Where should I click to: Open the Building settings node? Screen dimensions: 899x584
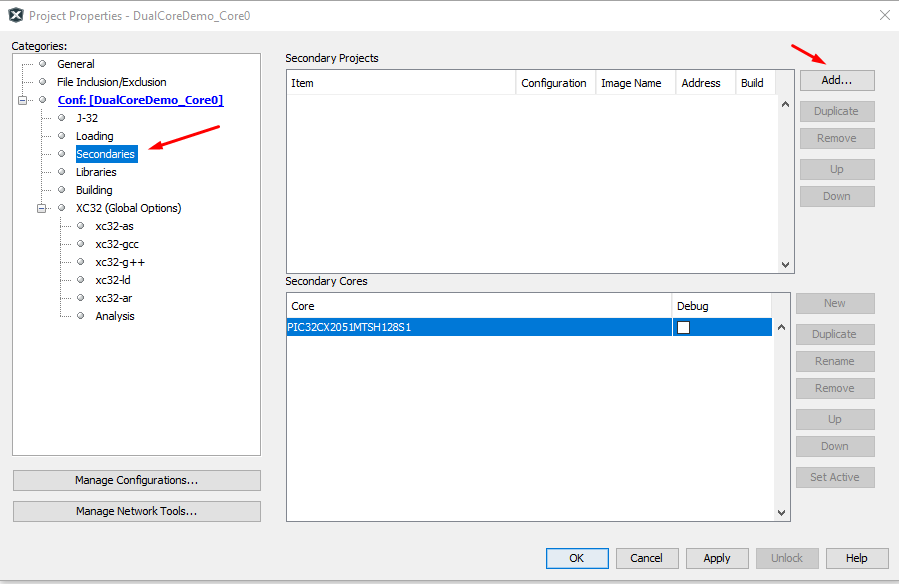click(x=94, y=190)
